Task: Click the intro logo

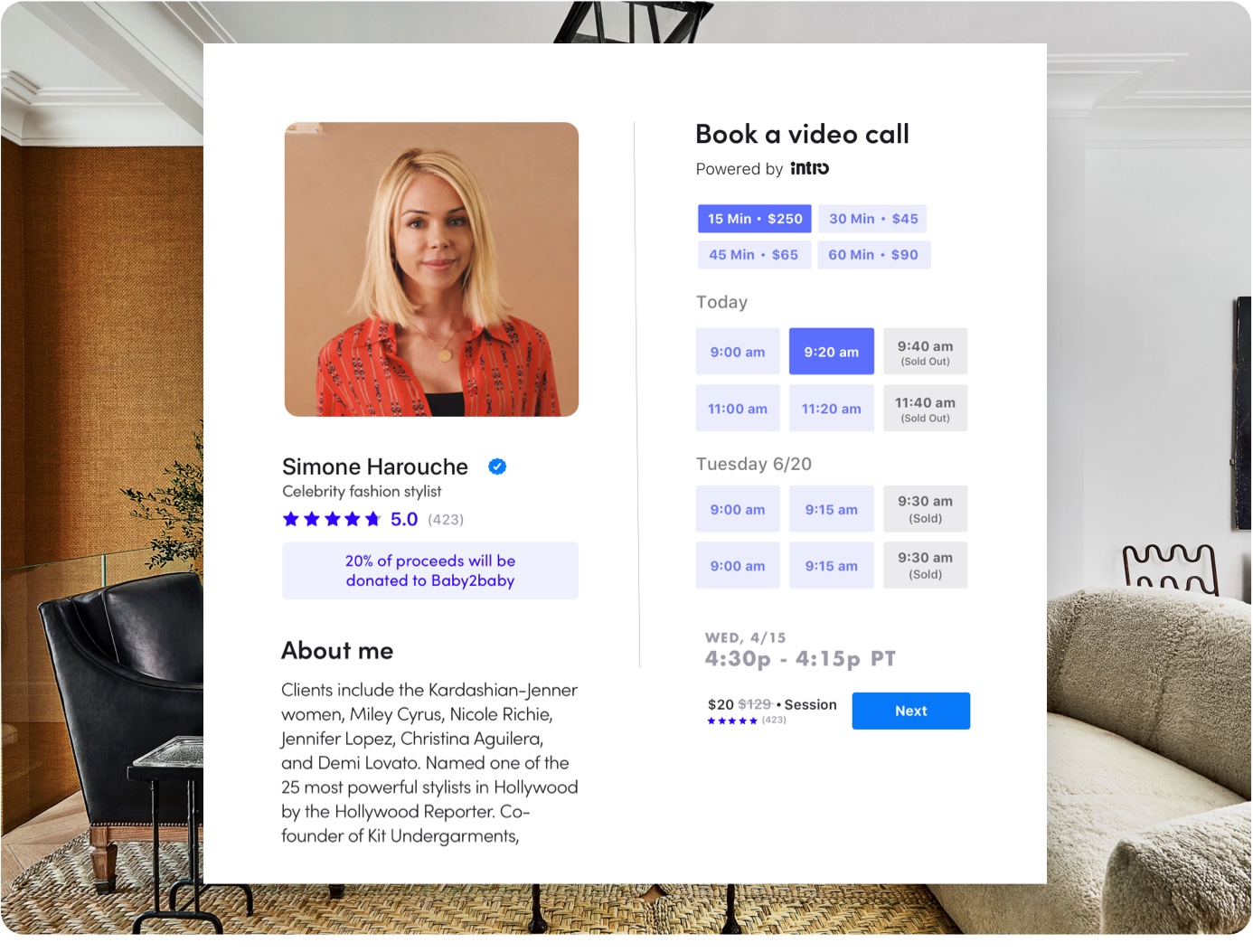Action: tap(809, 168)
